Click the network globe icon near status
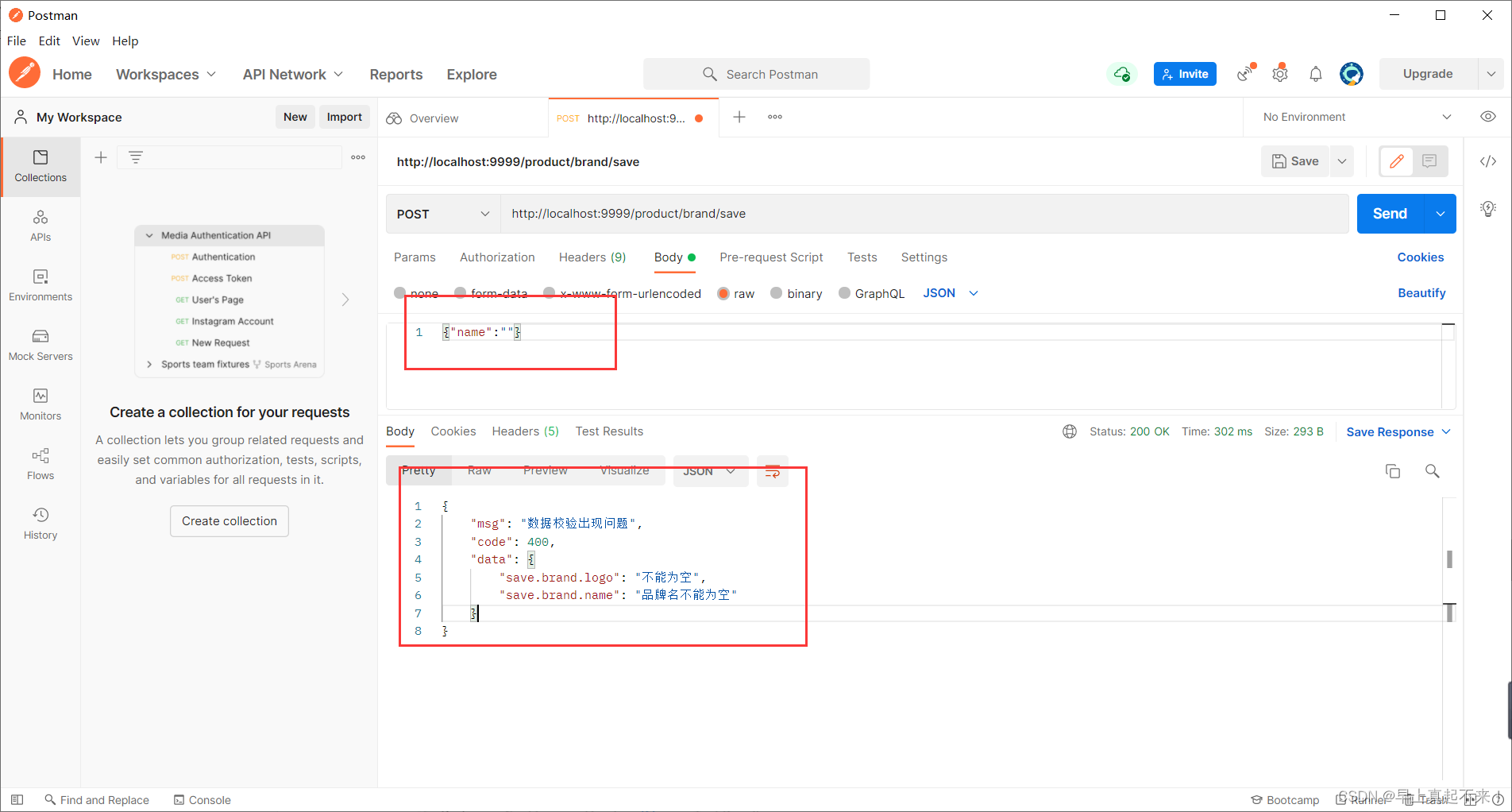1512x812 pixels. 1070,431
